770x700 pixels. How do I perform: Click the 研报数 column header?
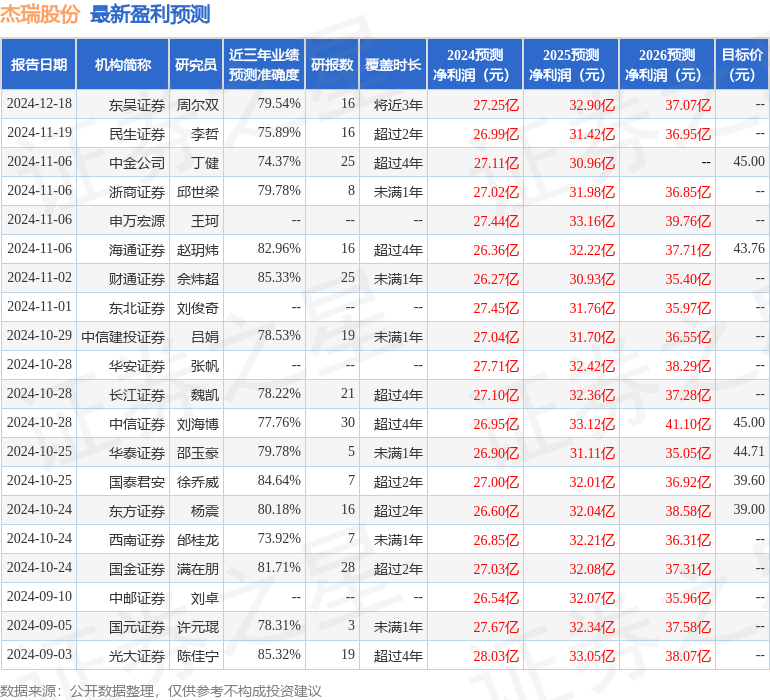(332, 64)
